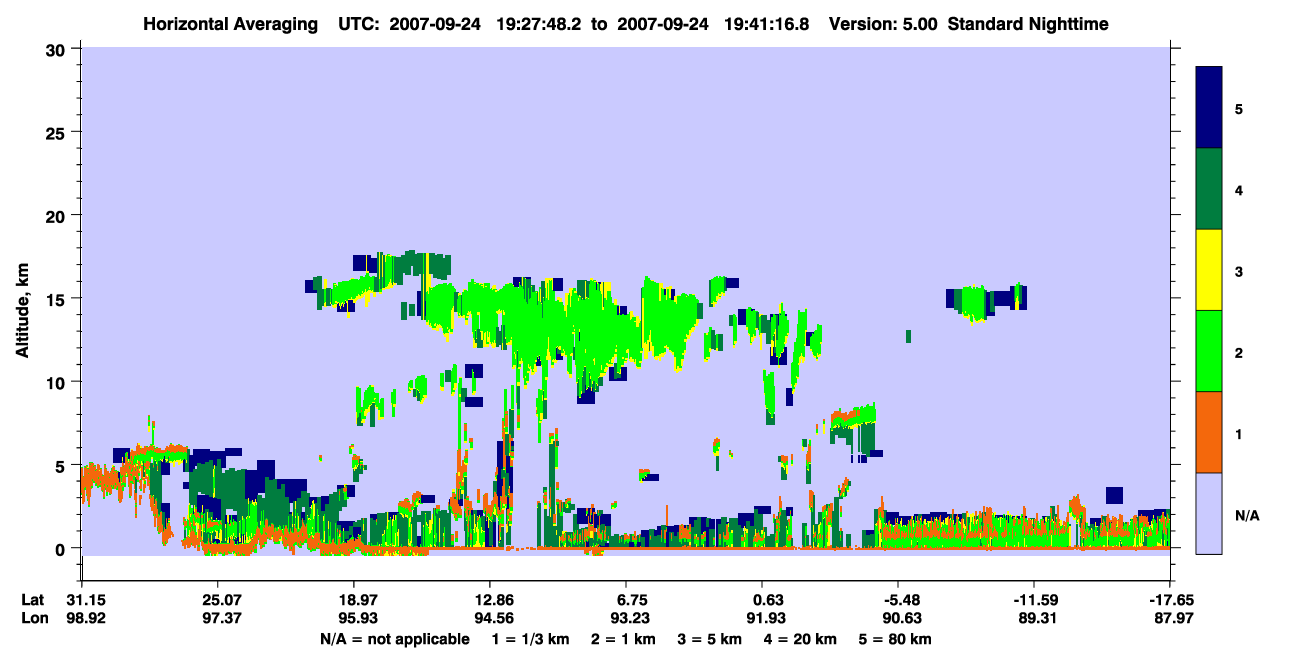Click the y-axis tick label 25

click(x=57, y=133)
